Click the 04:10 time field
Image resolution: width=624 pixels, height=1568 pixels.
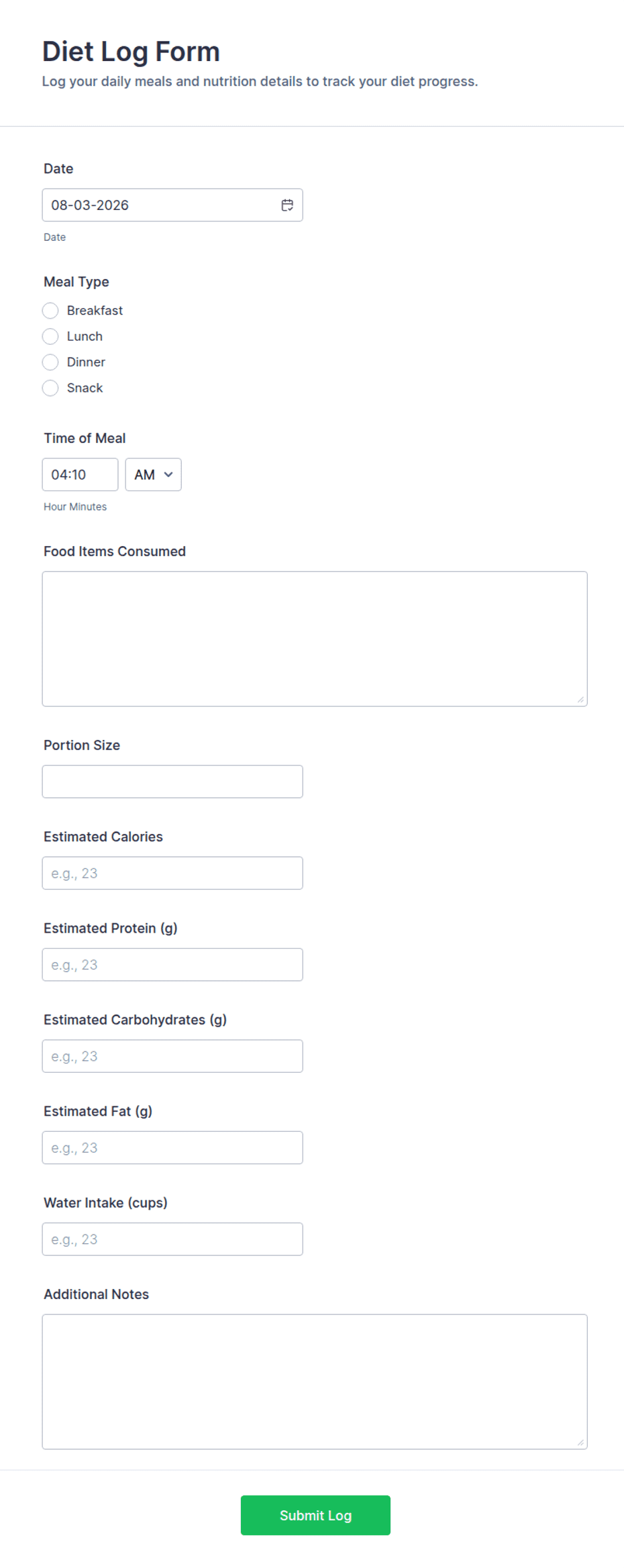(80, 474)
